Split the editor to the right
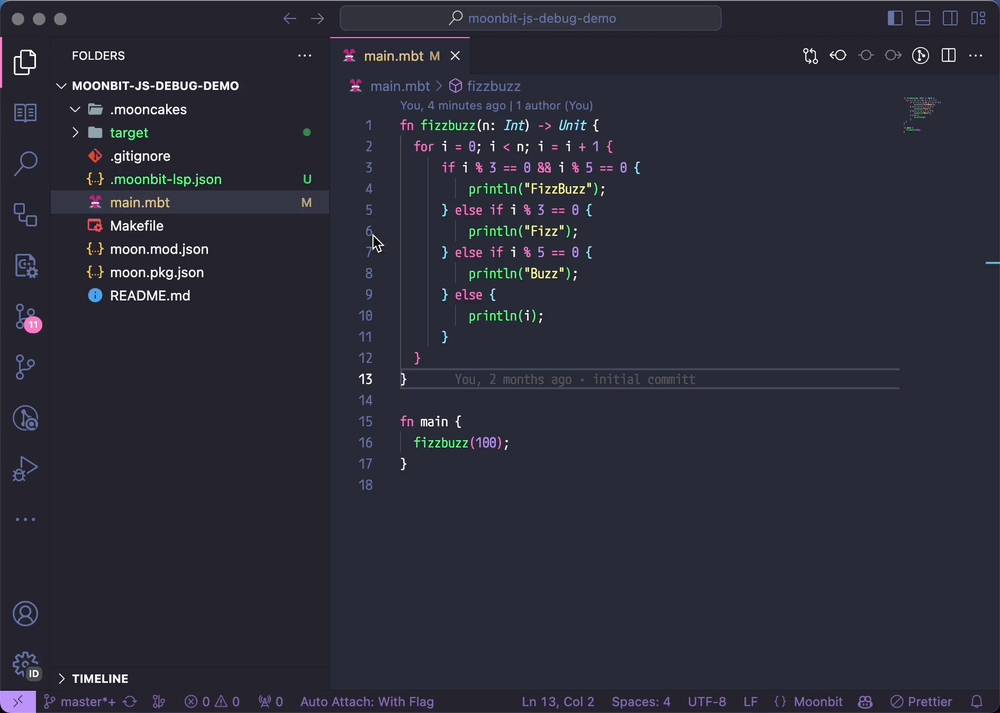The width and height of the screenshot is (1000, 713). (x=948, y=56)
